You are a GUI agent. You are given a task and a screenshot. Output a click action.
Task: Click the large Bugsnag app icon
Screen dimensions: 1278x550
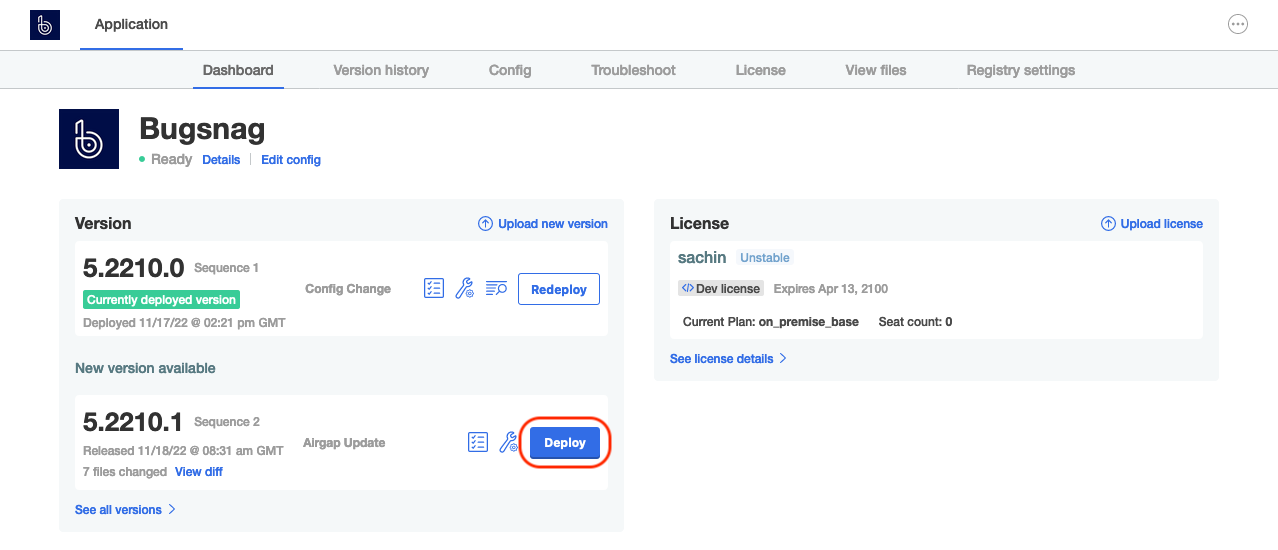(x=89, y=139)
